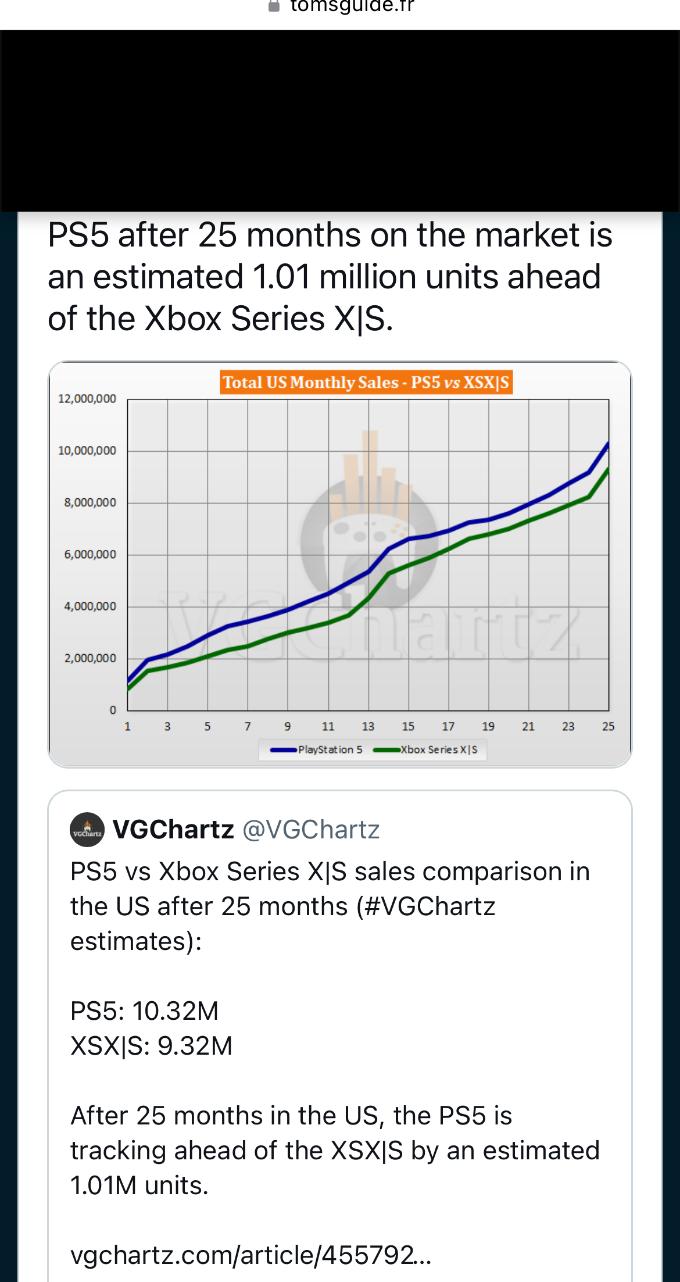Tap the #VGChartz hashtag
Image resolution: width=680 pixels, height=1282 pixels.
click(426, 907)
